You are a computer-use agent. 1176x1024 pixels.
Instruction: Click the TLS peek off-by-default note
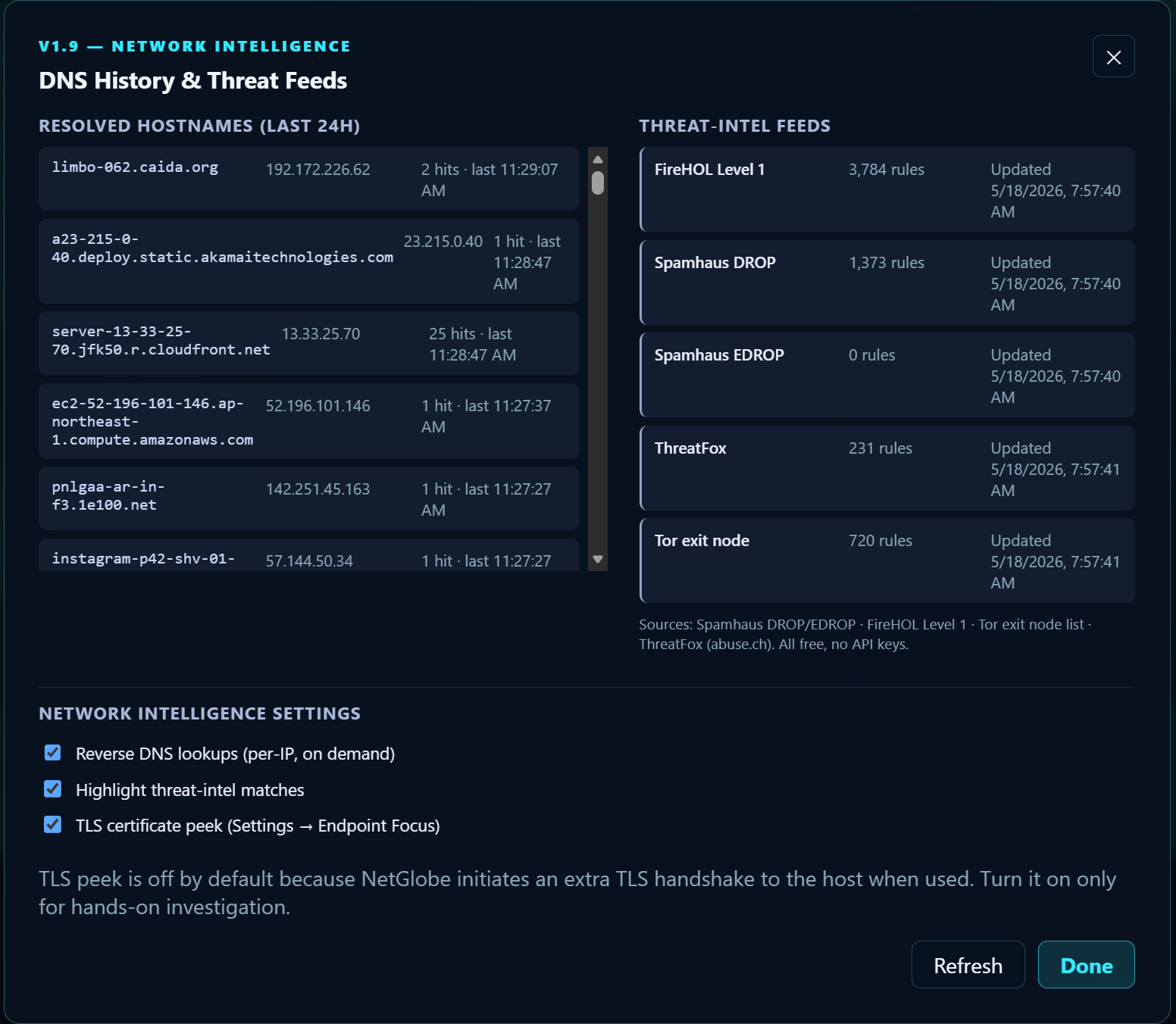pos(577,893)
